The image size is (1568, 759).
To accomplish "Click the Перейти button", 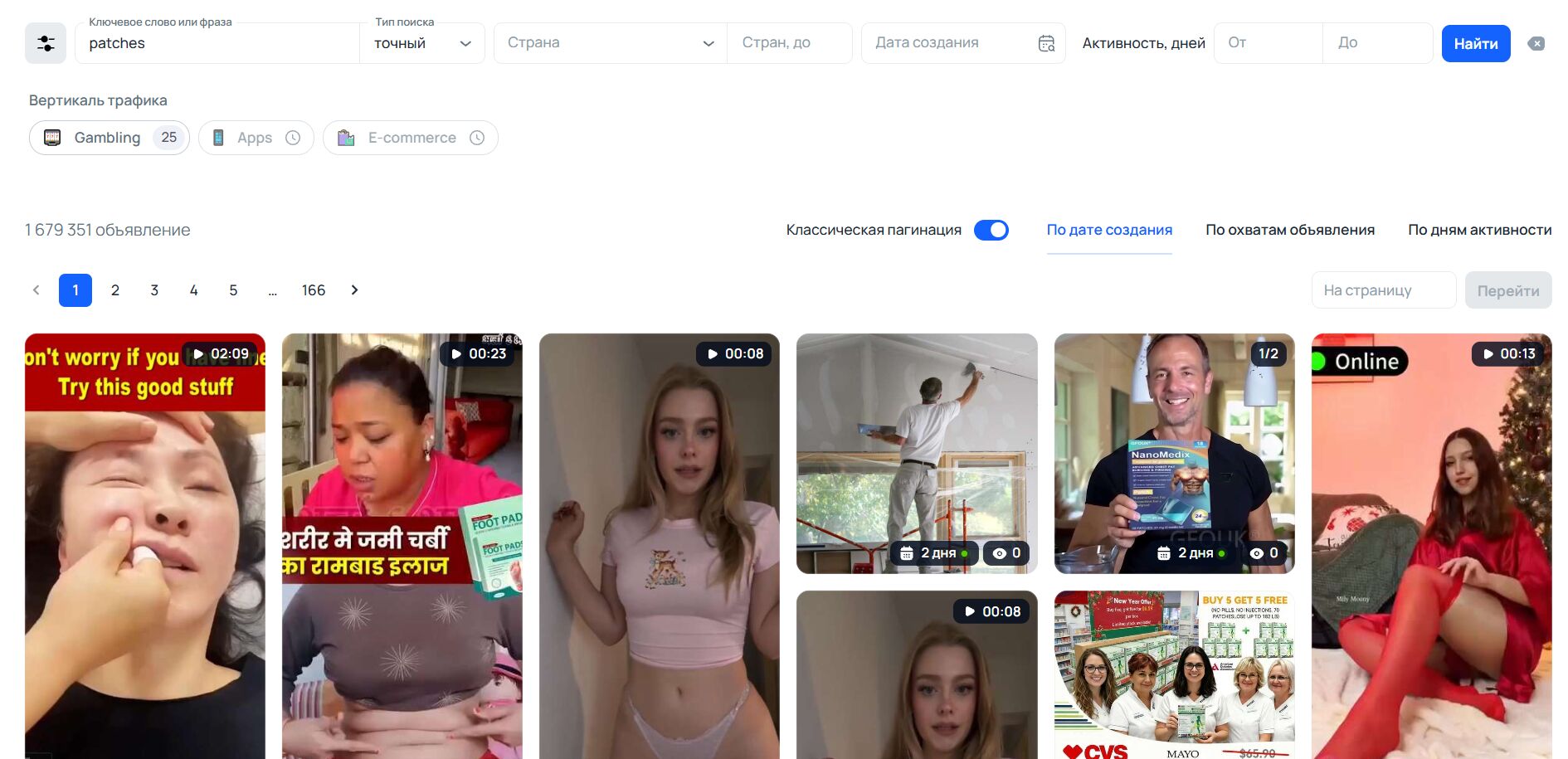I will click(1508, 290).
